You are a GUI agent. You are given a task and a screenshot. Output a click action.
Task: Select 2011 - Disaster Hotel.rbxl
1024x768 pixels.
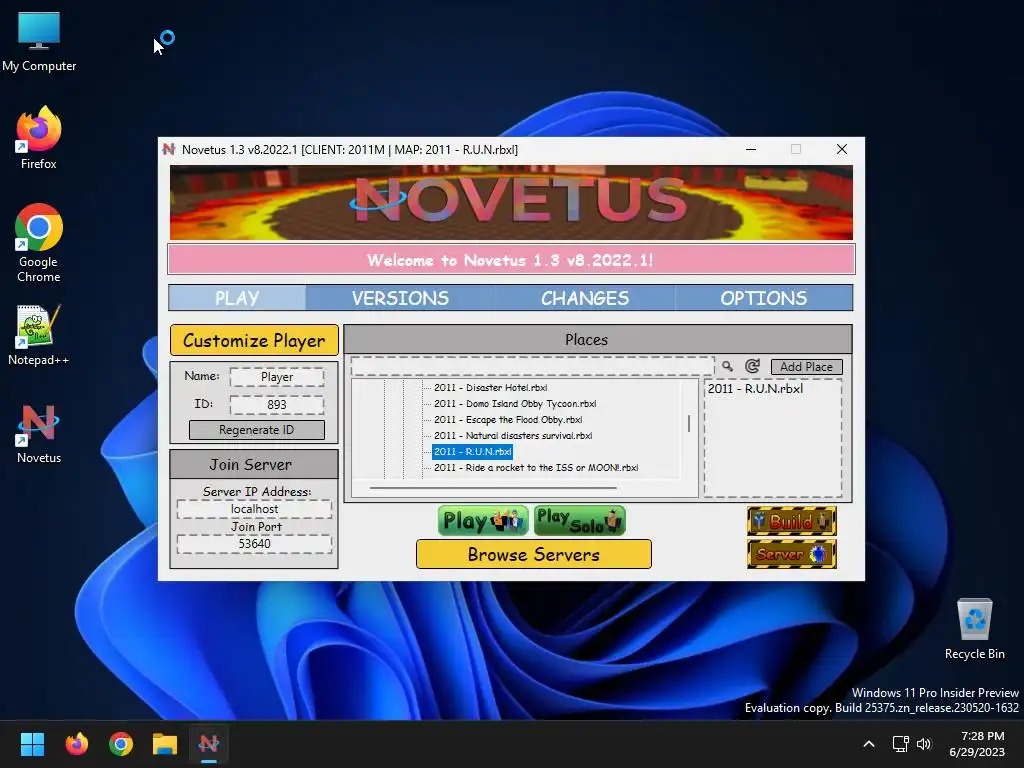[x=490, y=387]
